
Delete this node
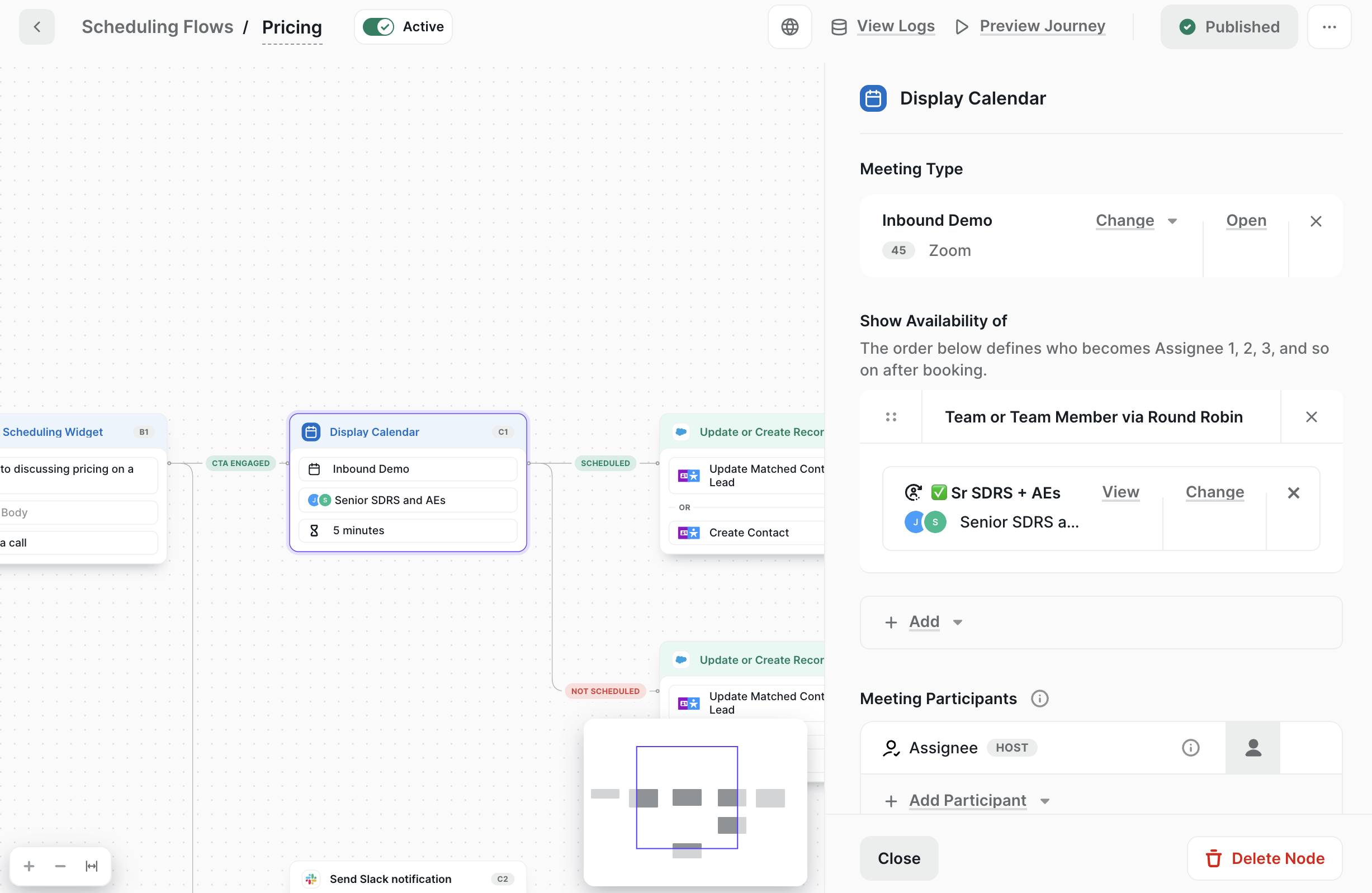(1265, 859)
